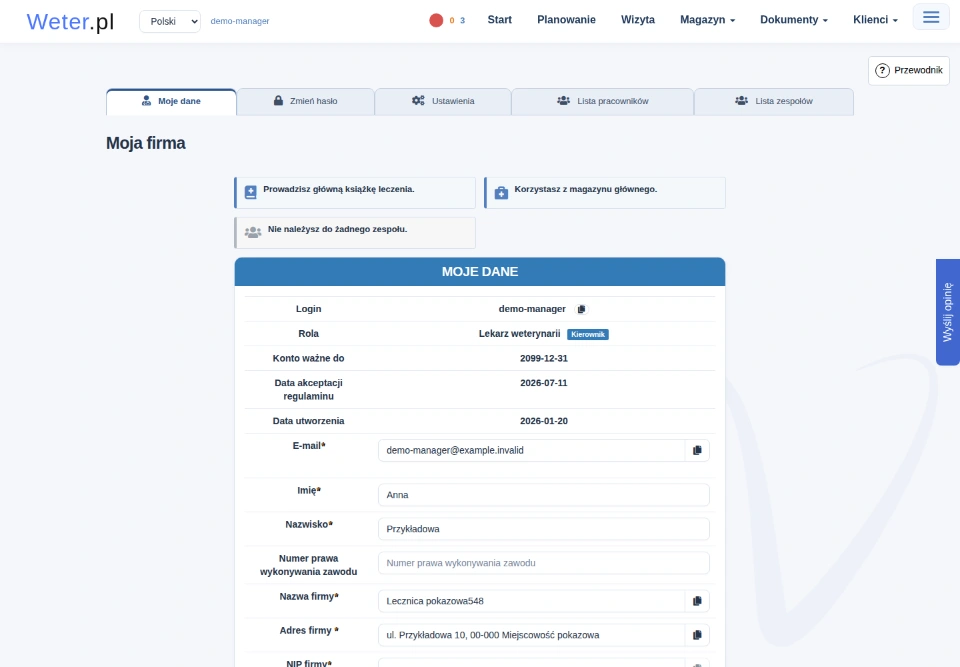
Task: Open the Planowanie page
Action: [566, 20]
